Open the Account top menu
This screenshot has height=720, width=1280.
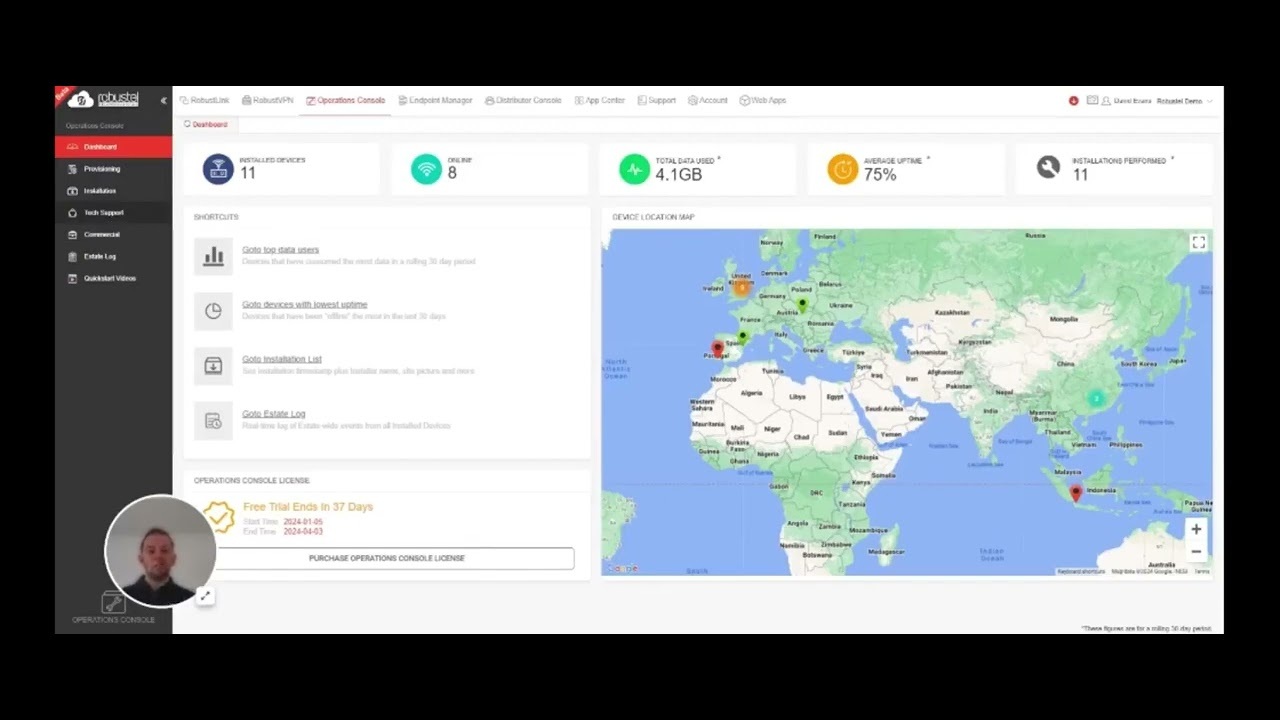[x=708, y=100]
